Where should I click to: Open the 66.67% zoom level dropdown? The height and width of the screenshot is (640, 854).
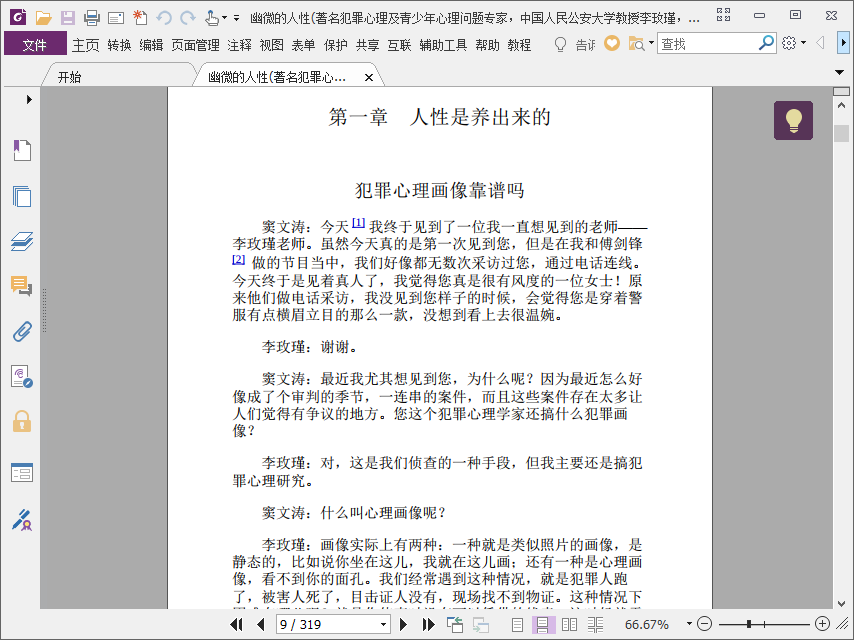point(689,624)
